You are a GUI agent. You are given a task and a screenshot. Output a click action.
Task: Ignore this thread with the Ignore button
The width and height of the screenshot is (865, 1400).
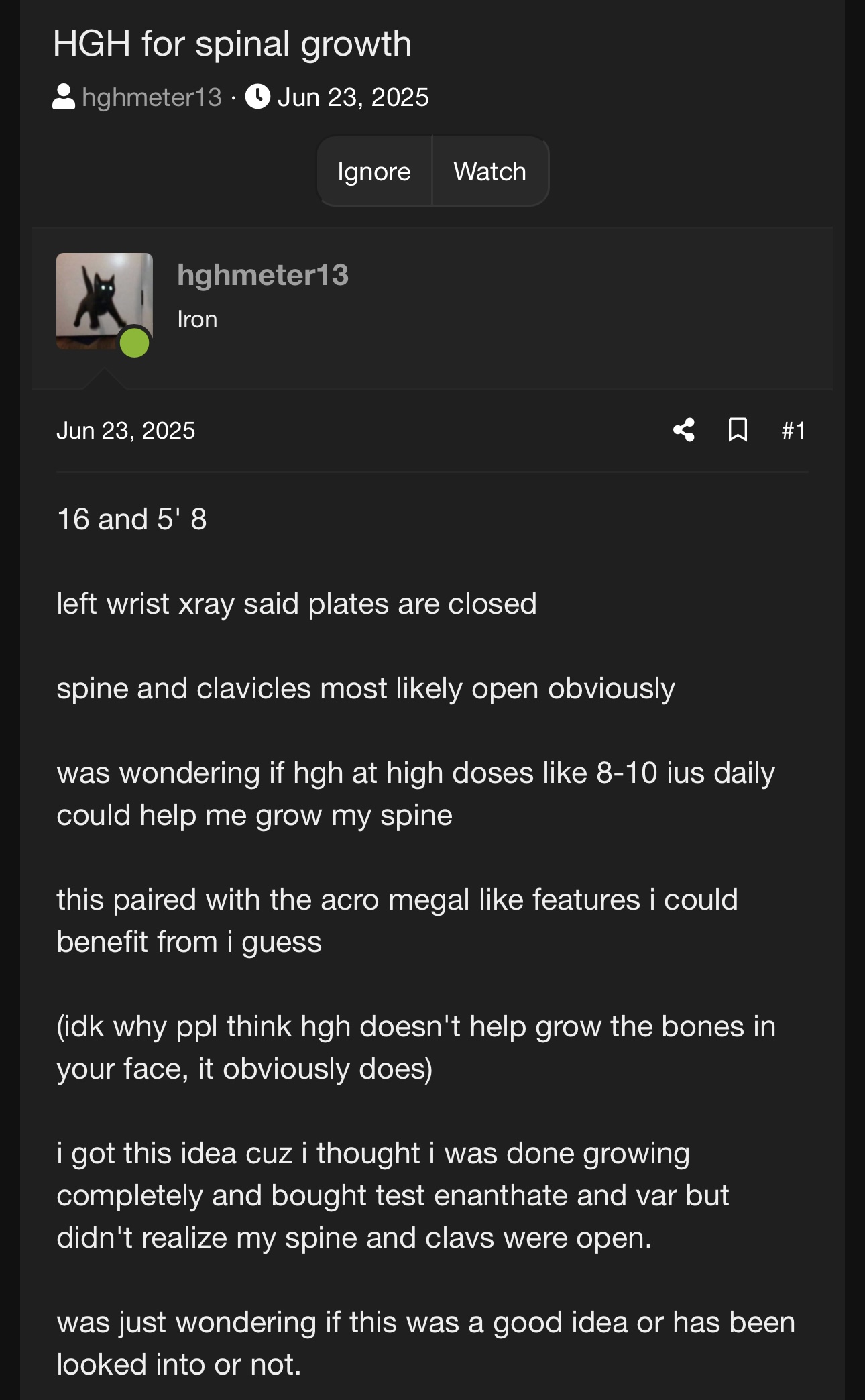(x=374, y=171)
